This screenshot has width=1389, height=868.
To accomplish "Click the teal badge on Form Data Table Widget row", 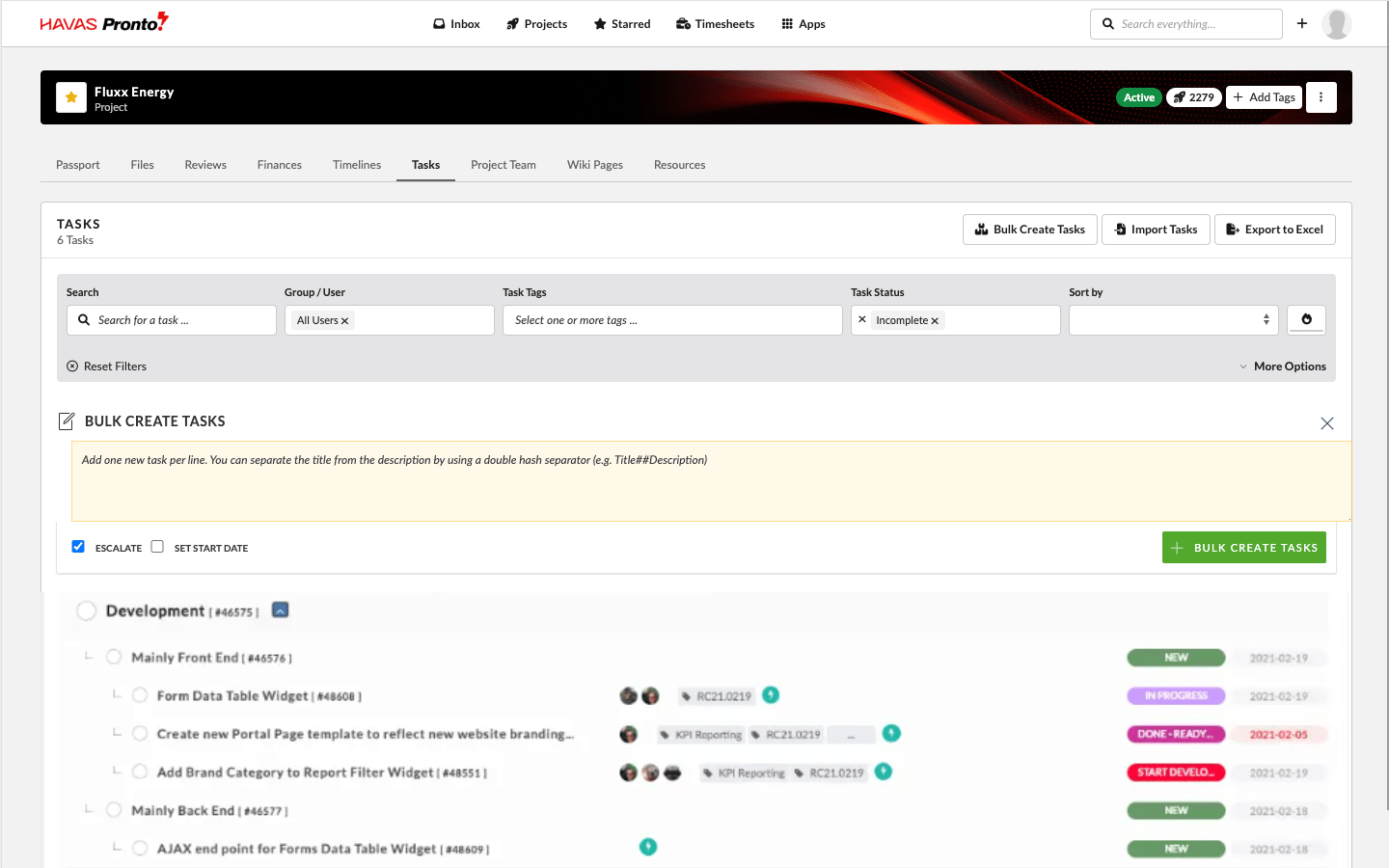I will pos(771,694).
